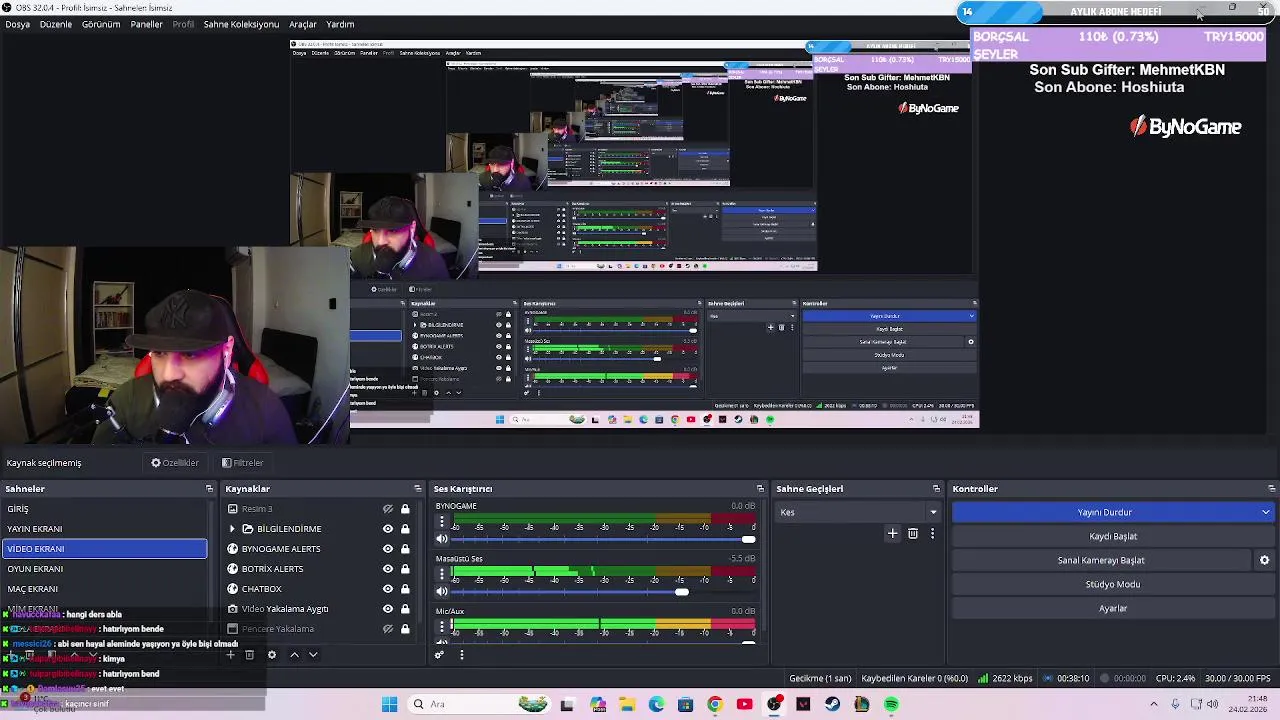
Task: Expand the BİLGİLENDİRME group
Action: [232, 529]
